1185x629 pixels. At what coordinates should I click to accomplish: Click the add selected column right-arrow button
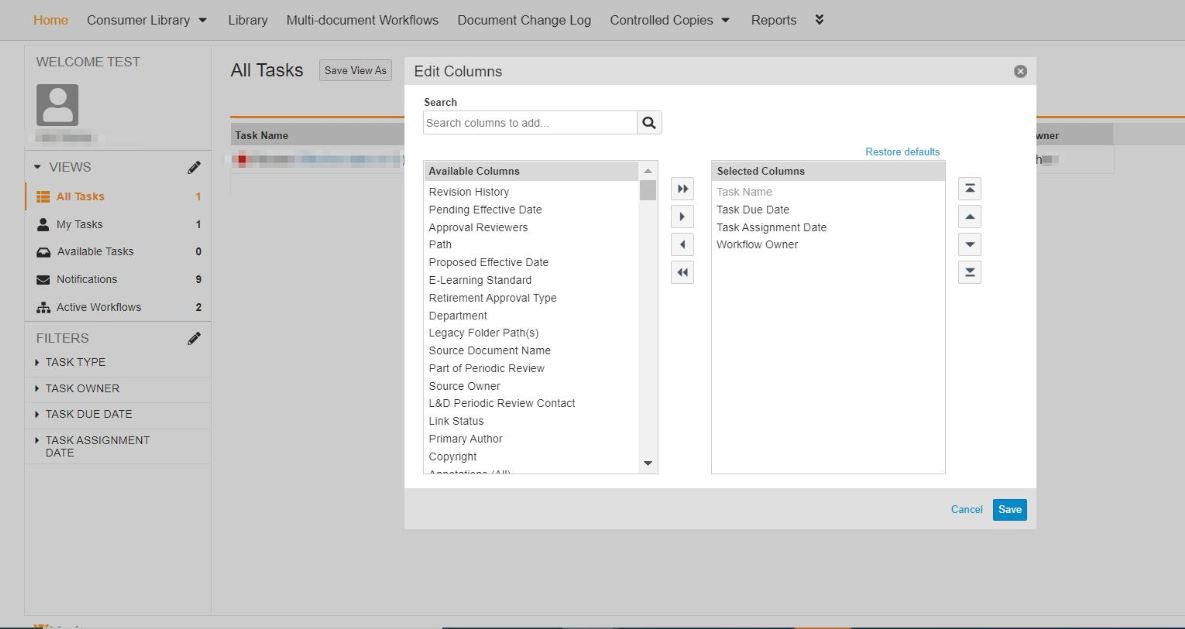point(682,217)
